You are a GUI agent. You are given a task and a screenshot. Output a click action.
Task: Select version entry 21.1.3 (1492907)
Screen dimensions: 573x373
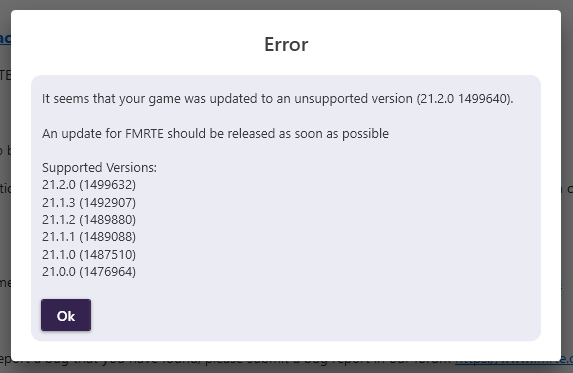pos(89,202)
